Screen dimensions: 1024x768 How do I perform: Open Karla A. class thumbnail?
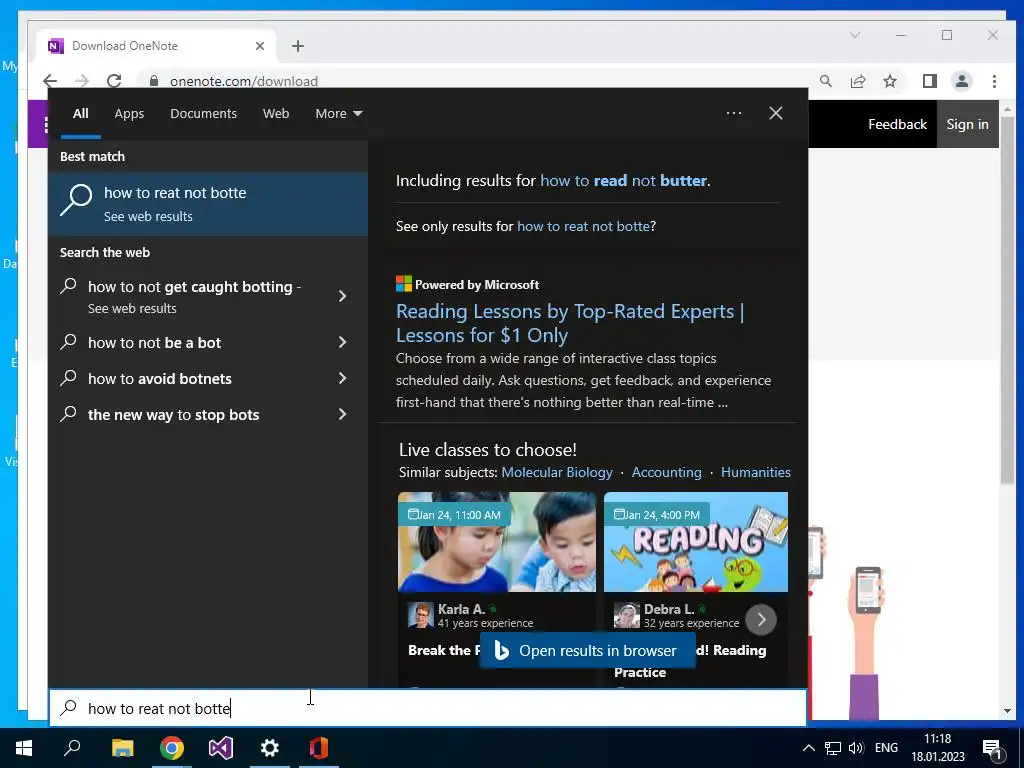[x=497, y=542]
